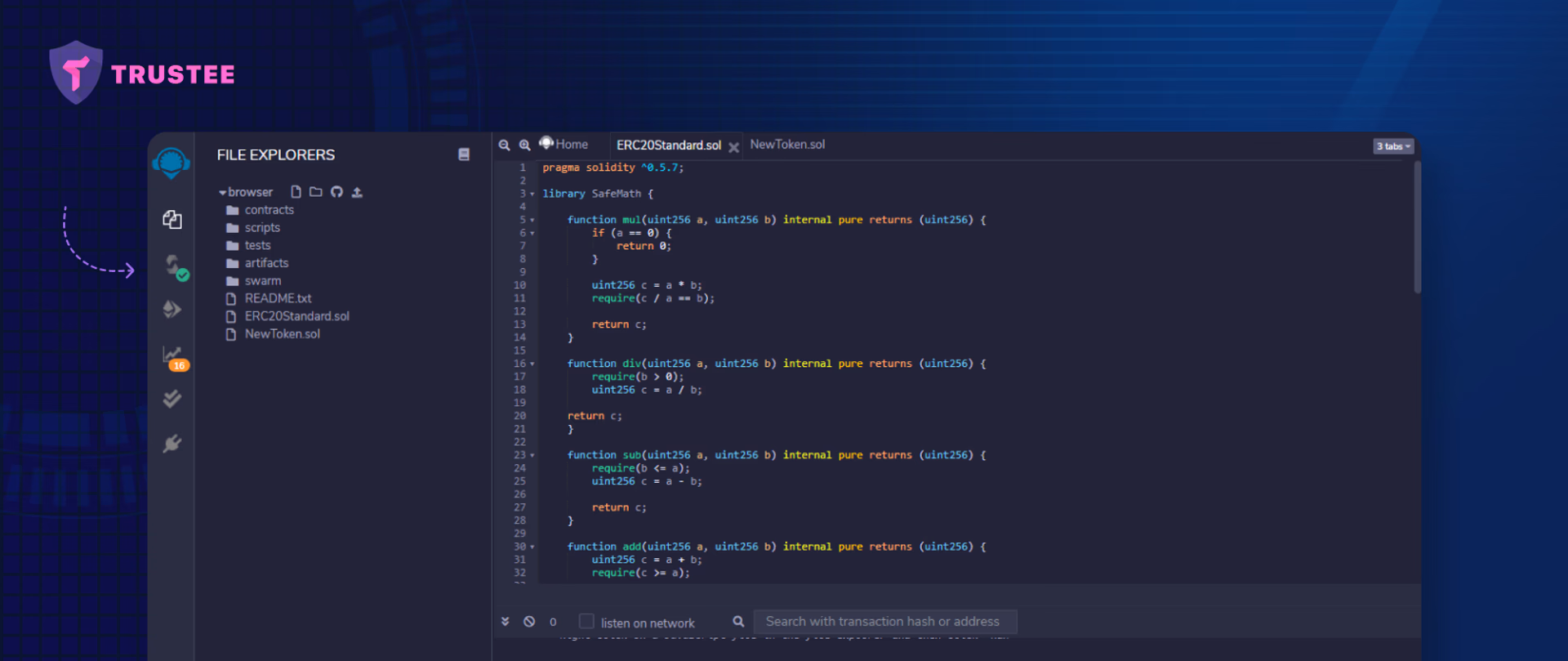Fold the SafeMath library at line 3
This screenshot has width=1568, height=661.
tap(532, 194)
